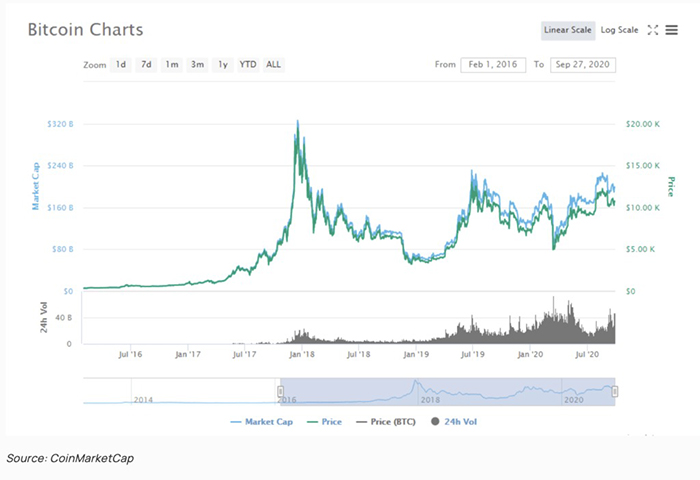The height and width of the screenshot is (480, 700).
Task: Open the chart hamburger menu
Action: tap(671, 30)
